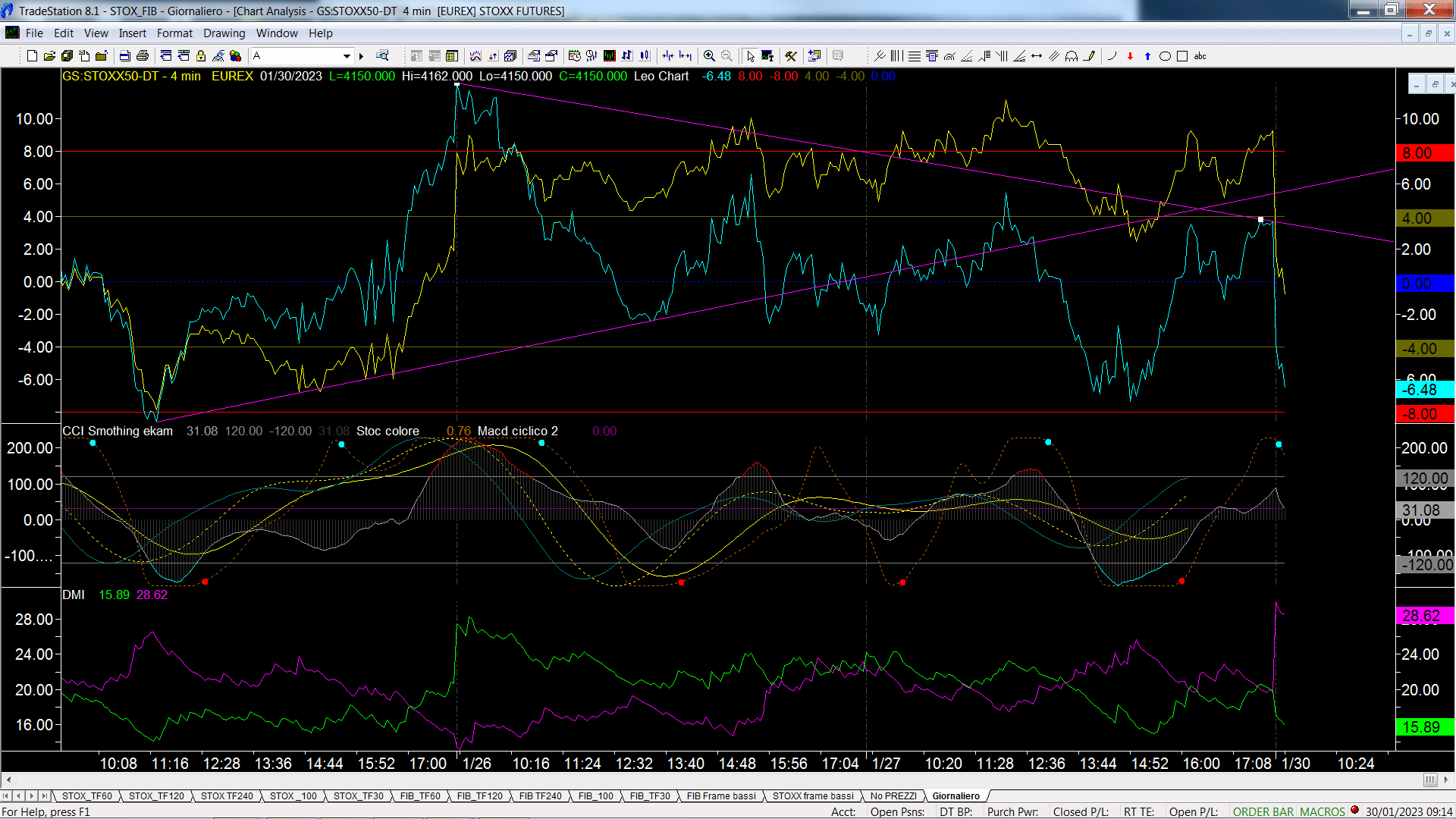Click the 15.89 green DMI value label

[x=1425, y=727]
